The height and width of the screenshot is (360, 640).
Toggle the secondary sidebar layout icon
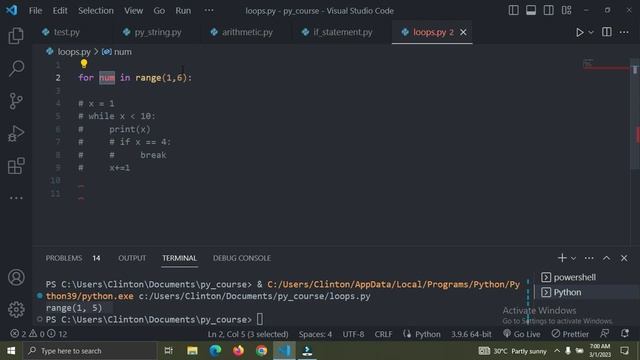click(549, 10)
